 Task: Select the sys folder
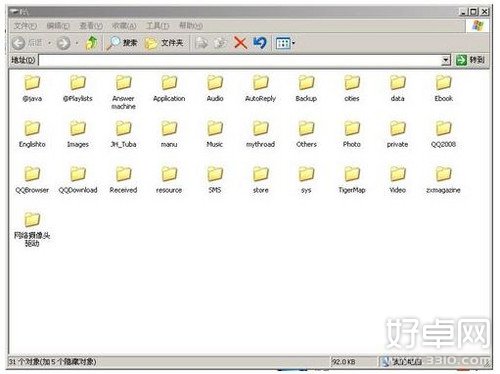point(306,180)
